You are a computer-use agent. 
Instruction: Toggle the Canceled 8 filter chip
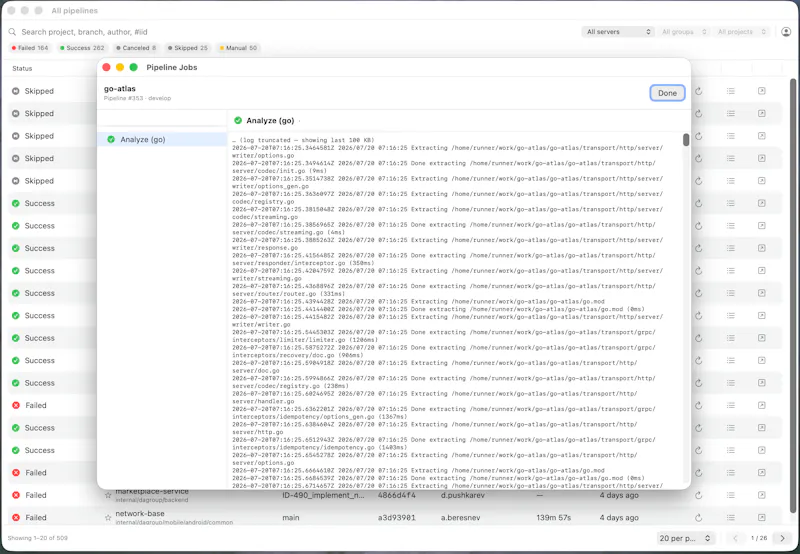[x=136, y=48]
